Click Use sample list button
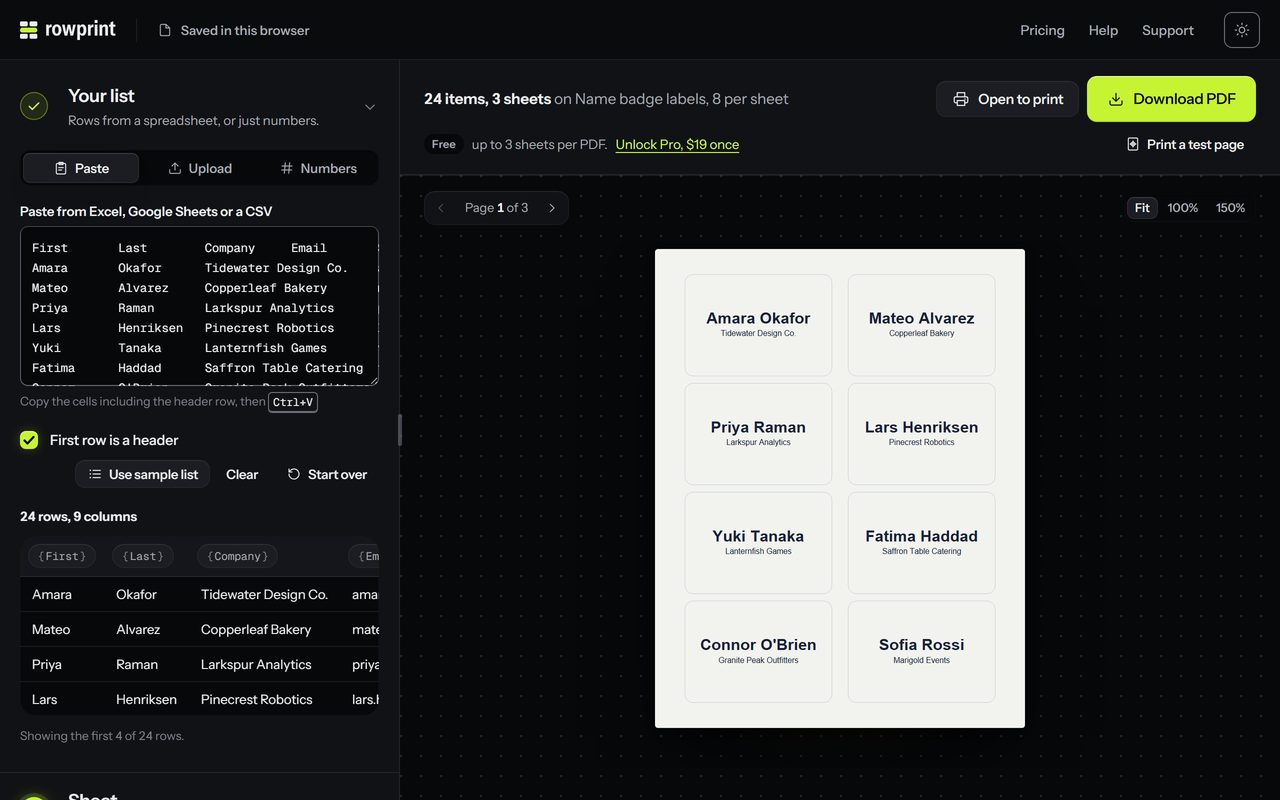This screenshot has width=1280, height=800. (x=142, y=474)
